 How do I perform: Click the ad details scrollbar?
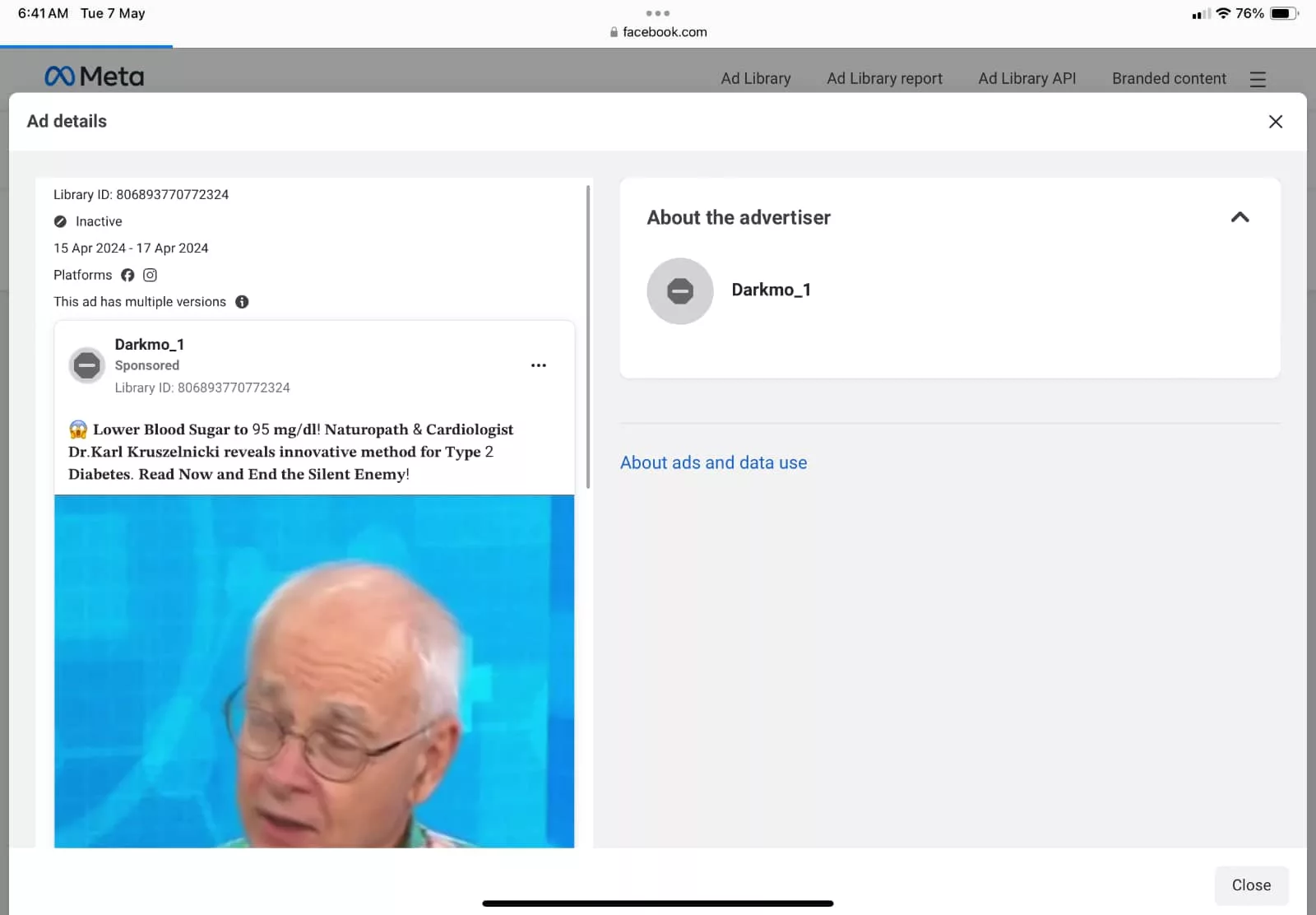[587, 337]
